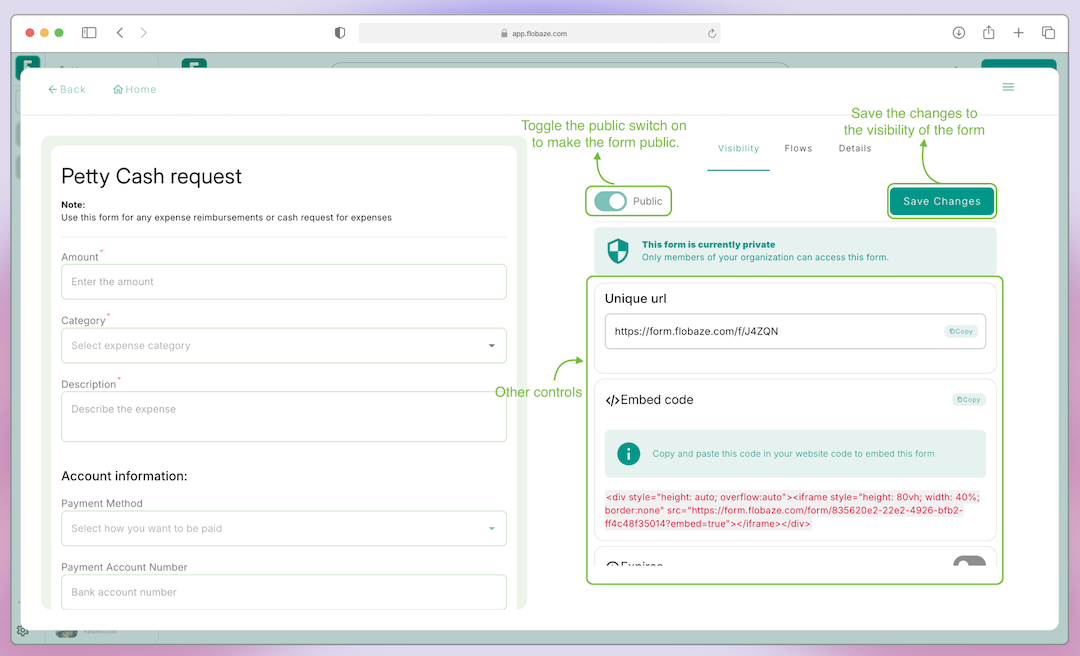
Task: Copy the embed code
Action: pos(968,400)
